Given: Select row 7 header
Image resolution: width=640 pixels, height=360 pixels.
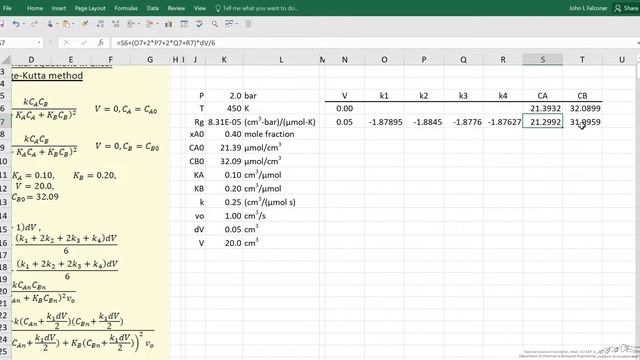Looking at the screenshot, I should click(x=4, y=122).
